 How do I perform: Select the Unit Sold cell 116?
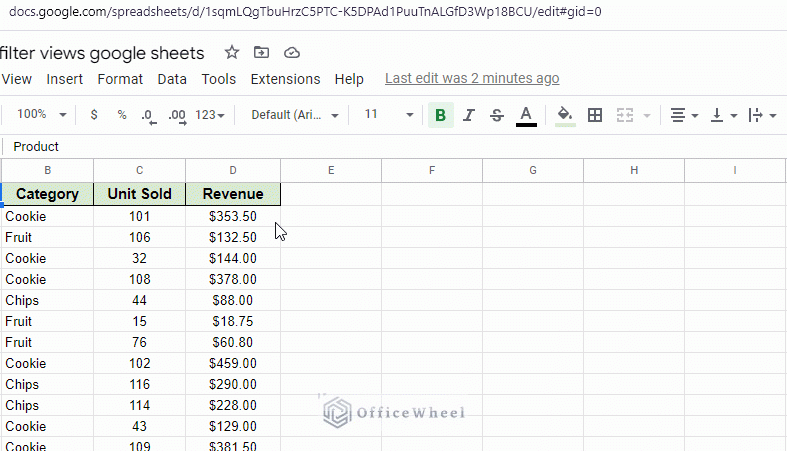(x=140, y=384)
